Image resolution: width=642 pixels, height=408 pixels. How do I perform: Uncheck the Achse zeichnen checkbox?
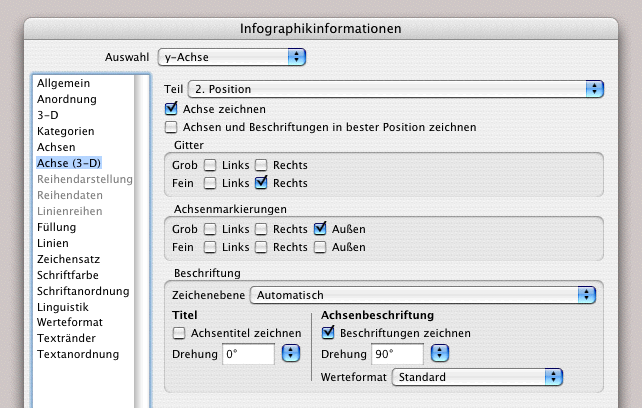pos(171,108)
